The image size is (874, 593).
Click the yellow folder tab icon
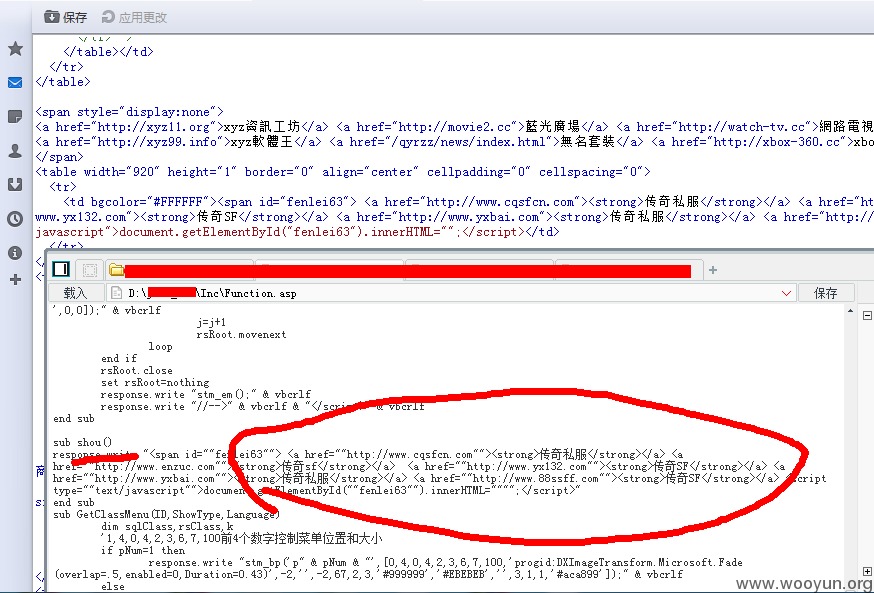click(116, 270)
